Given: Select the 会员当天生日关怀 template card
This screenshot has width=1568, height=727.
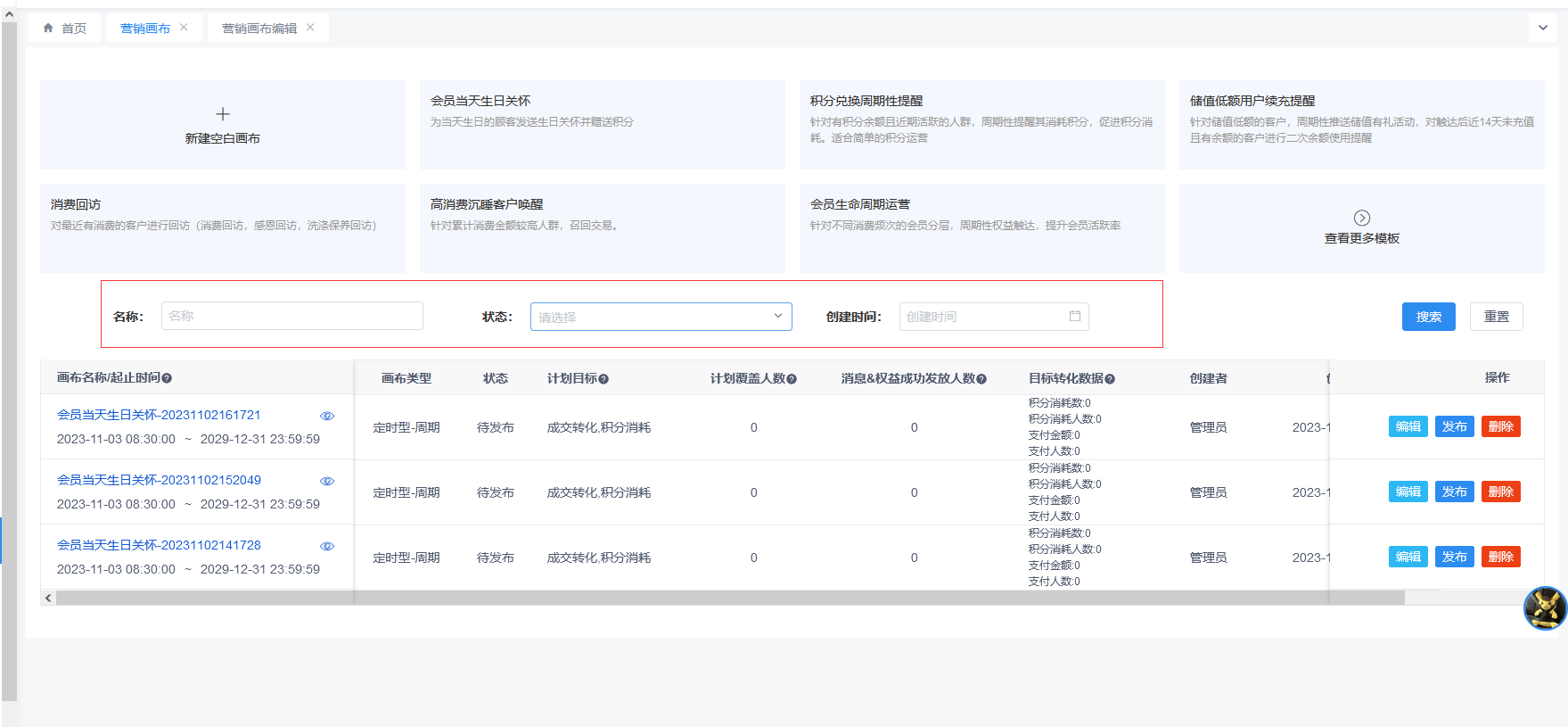Looking at the screenshot, I should pyautogui.click(x=603, y=125).
